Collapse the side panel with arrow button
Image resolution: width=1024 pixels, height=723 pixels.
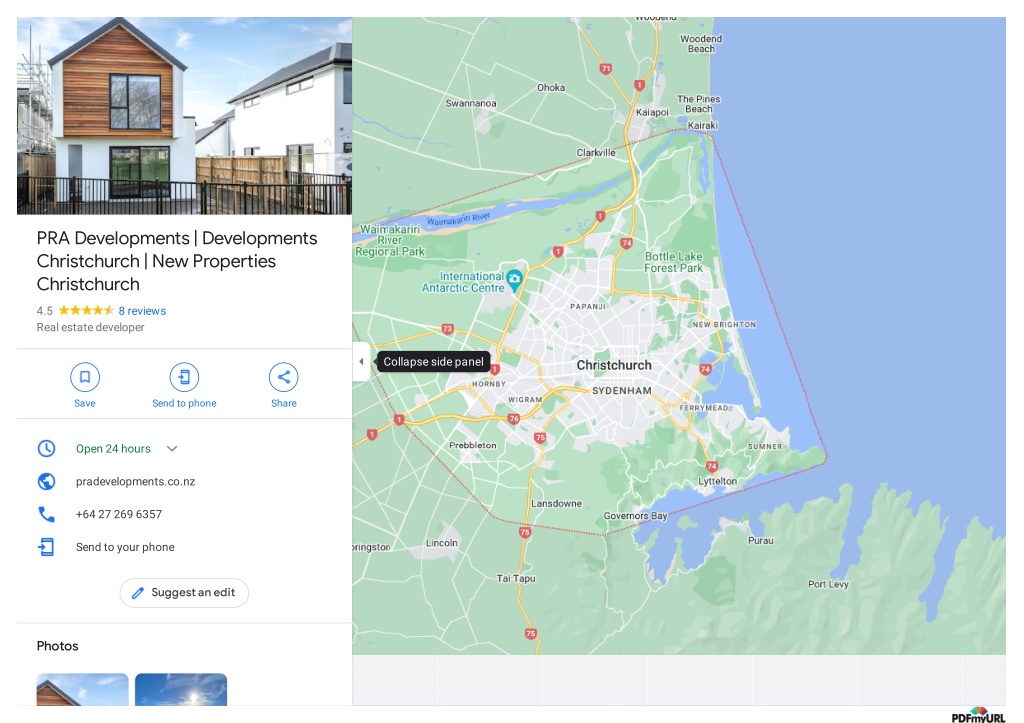361,361
